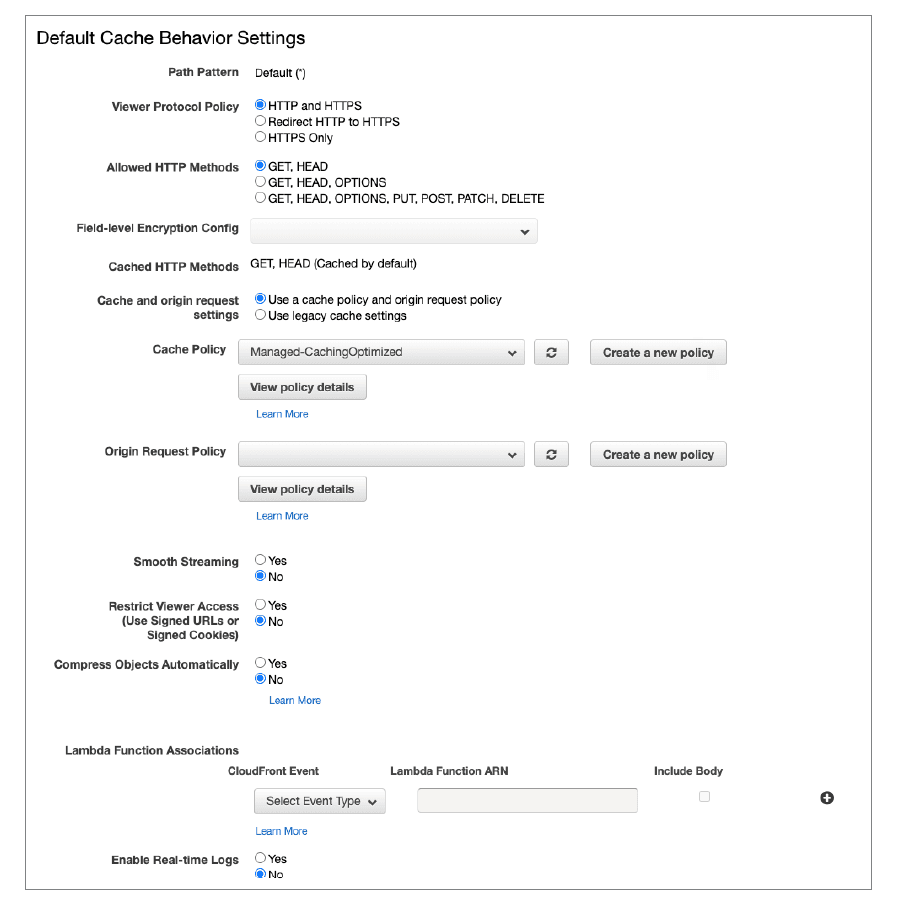Open Learn More under Compress Objects Automatically
This screenshot has height=901, width=898.
295,700
